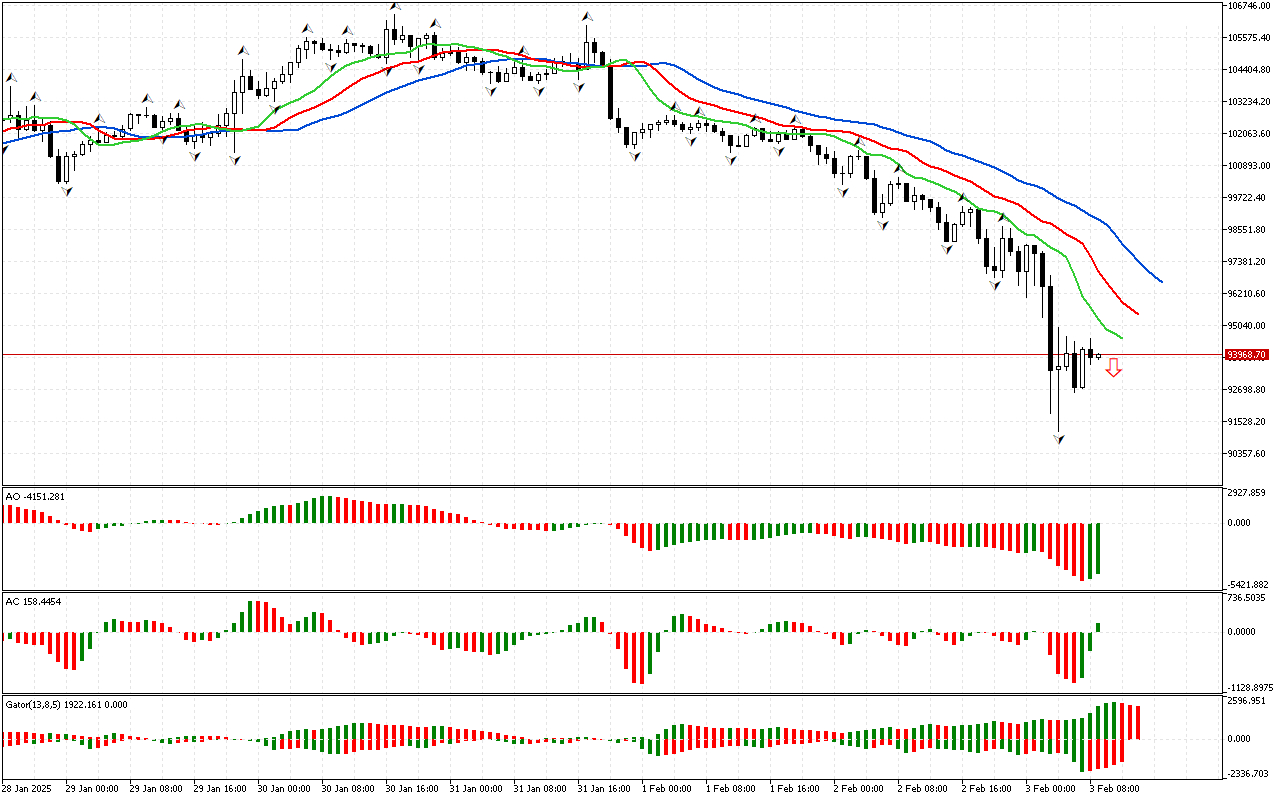Click the 29 Jan 08:00 time label
The height and width of the screenshot is (800, 1280).
[155, 789]
